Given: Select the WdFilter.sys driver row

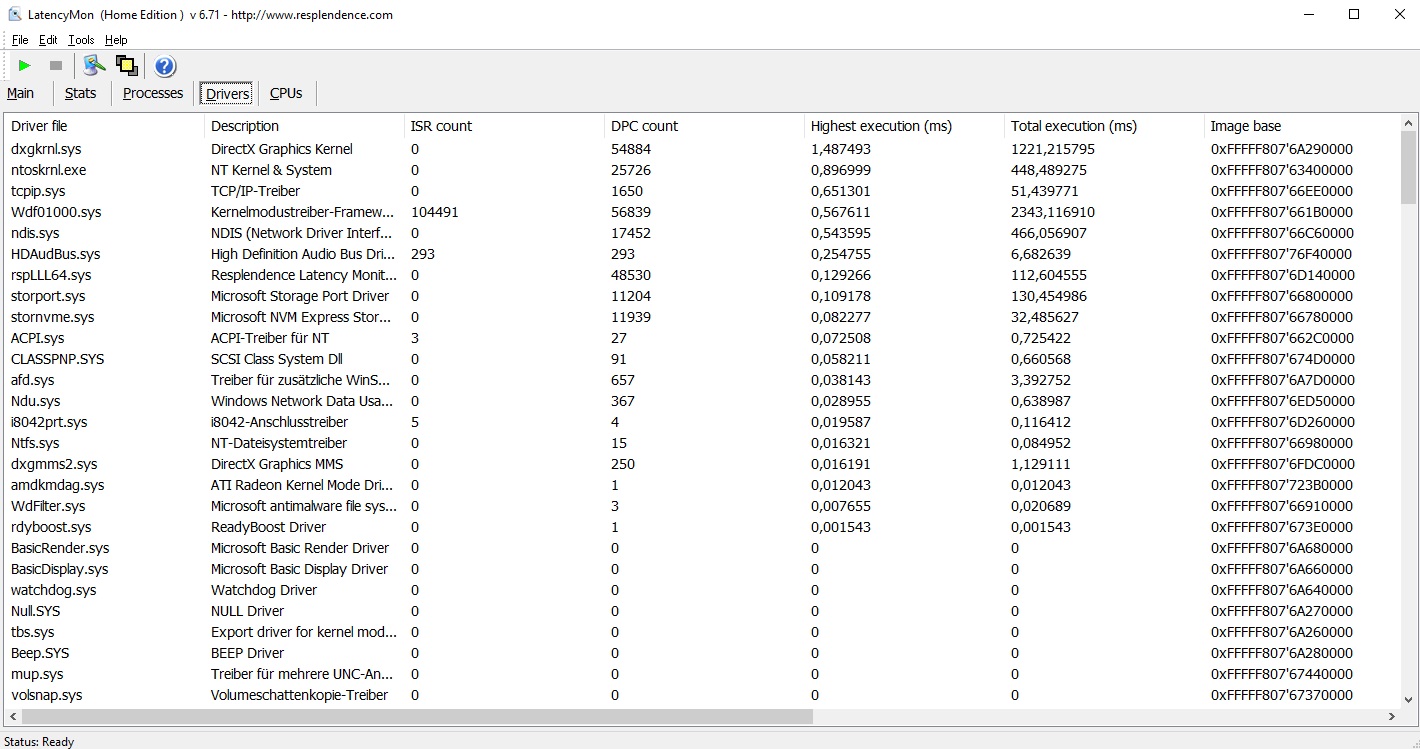Looking at the screenshot, I should tap(702, 506).
